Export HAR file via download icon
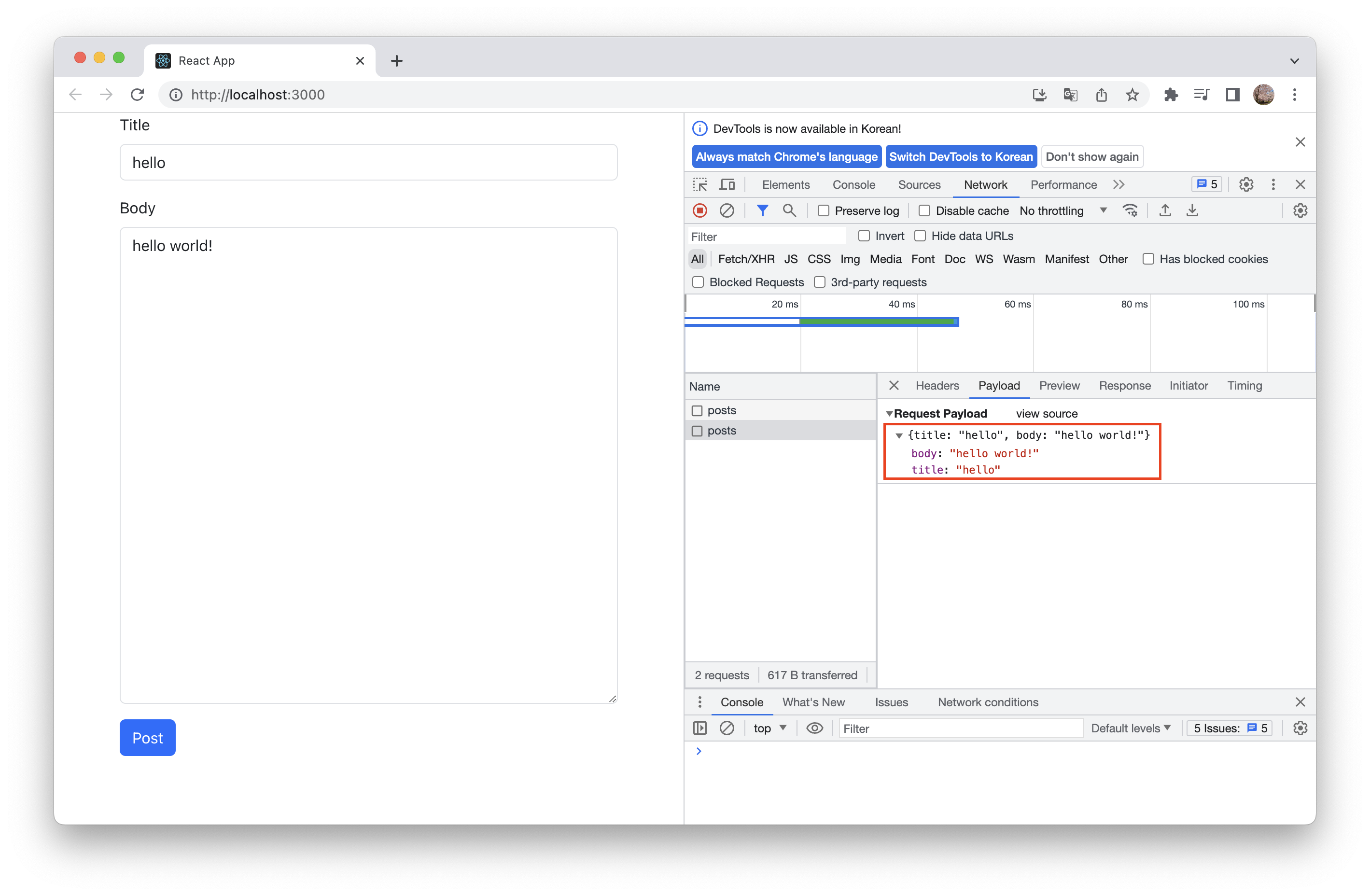Image resolution: width=1370 pixels, height=896 pixels. 1192,210
